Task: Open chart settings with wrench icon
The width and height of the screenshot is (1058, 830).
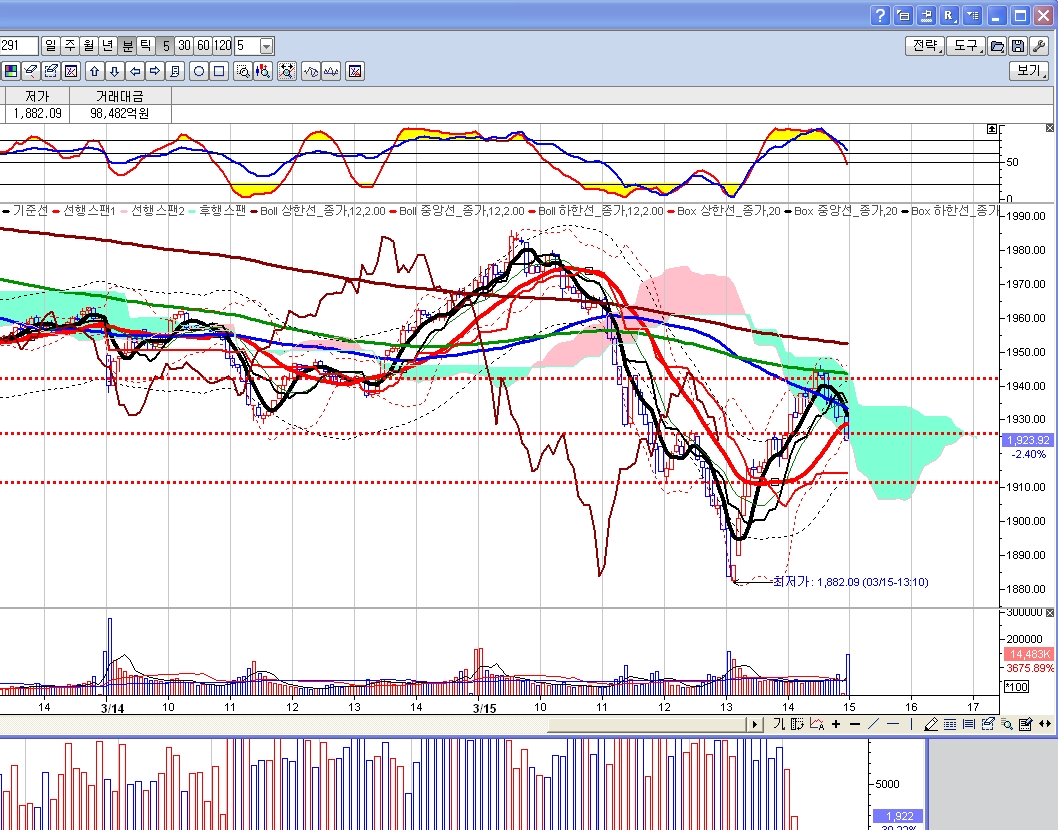Action: 1038,46
